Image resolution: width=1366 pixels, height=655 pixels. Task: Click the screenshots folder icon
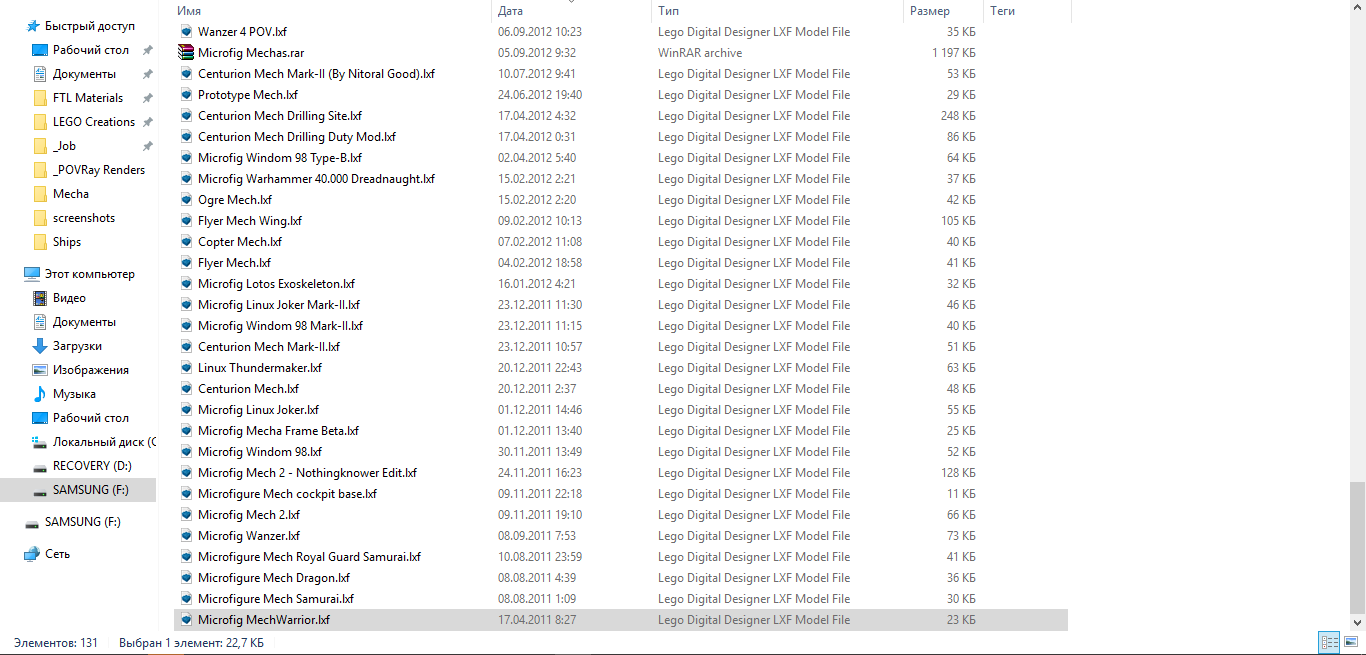(x=40, y=218)
